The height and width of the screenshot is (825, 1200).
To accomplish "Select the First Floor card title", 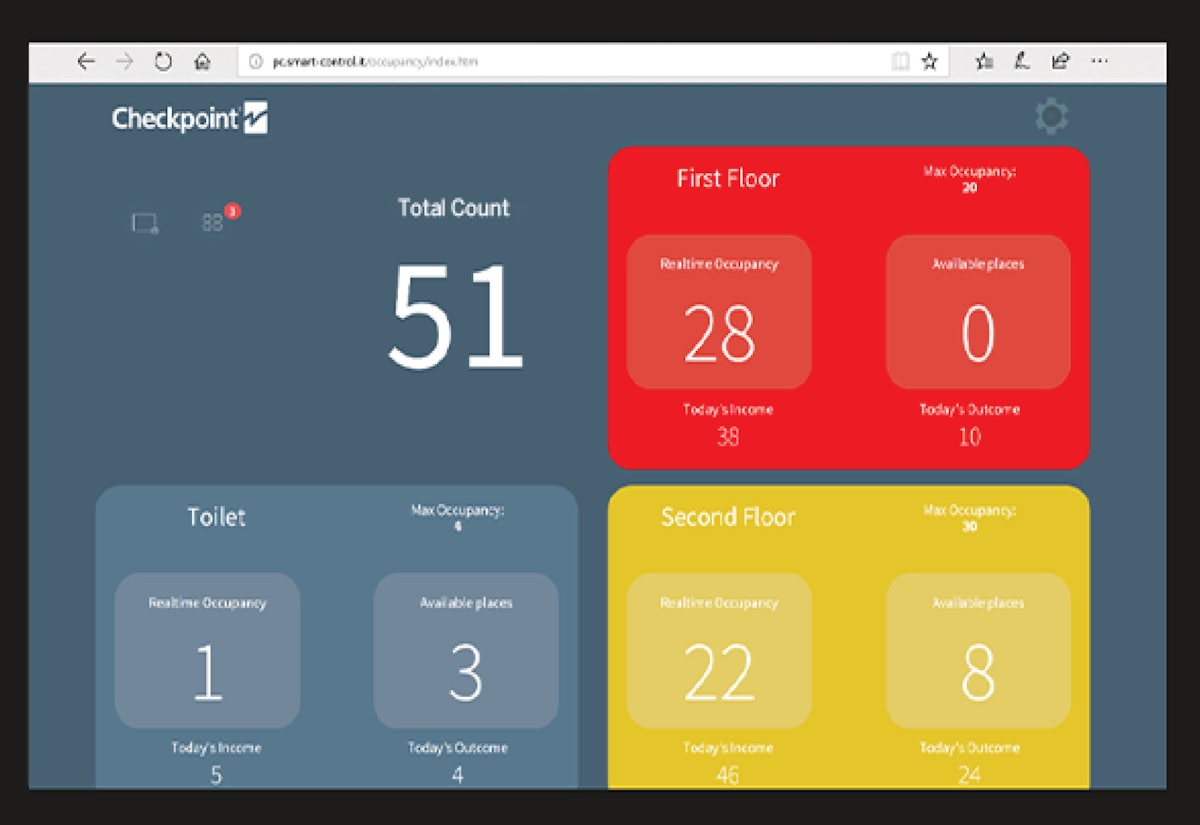I will [x=727, y=179].
